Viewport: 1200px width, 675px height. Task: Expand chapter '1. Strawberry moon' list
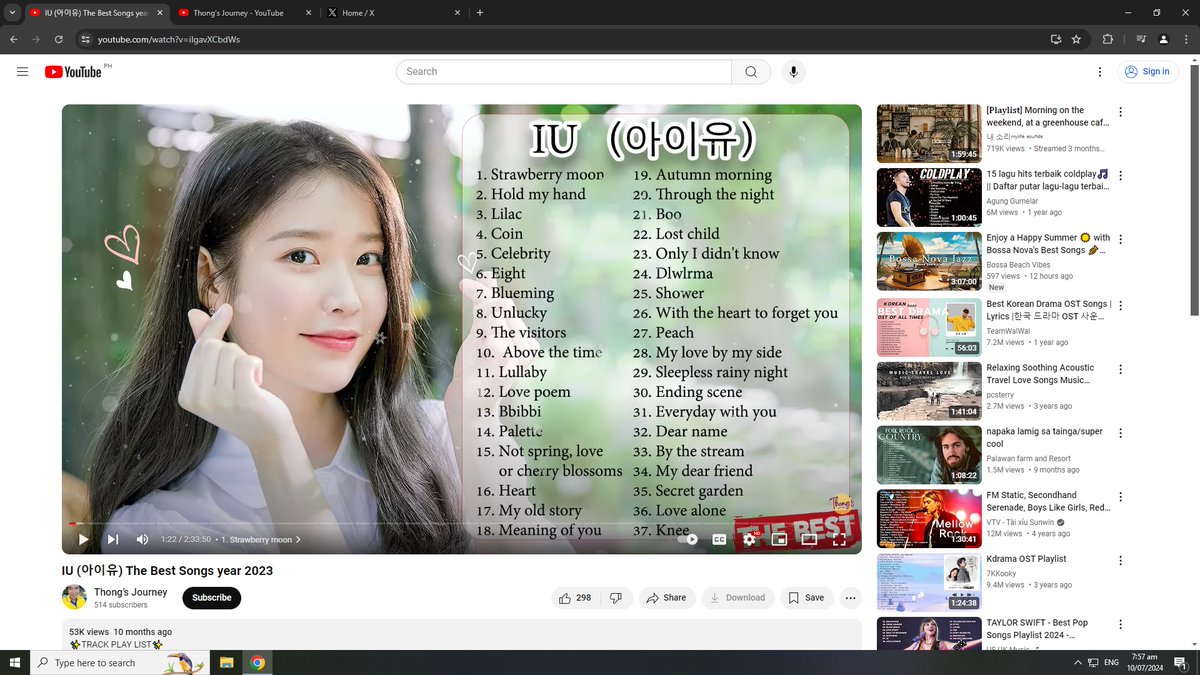click(x=261, y=540)
